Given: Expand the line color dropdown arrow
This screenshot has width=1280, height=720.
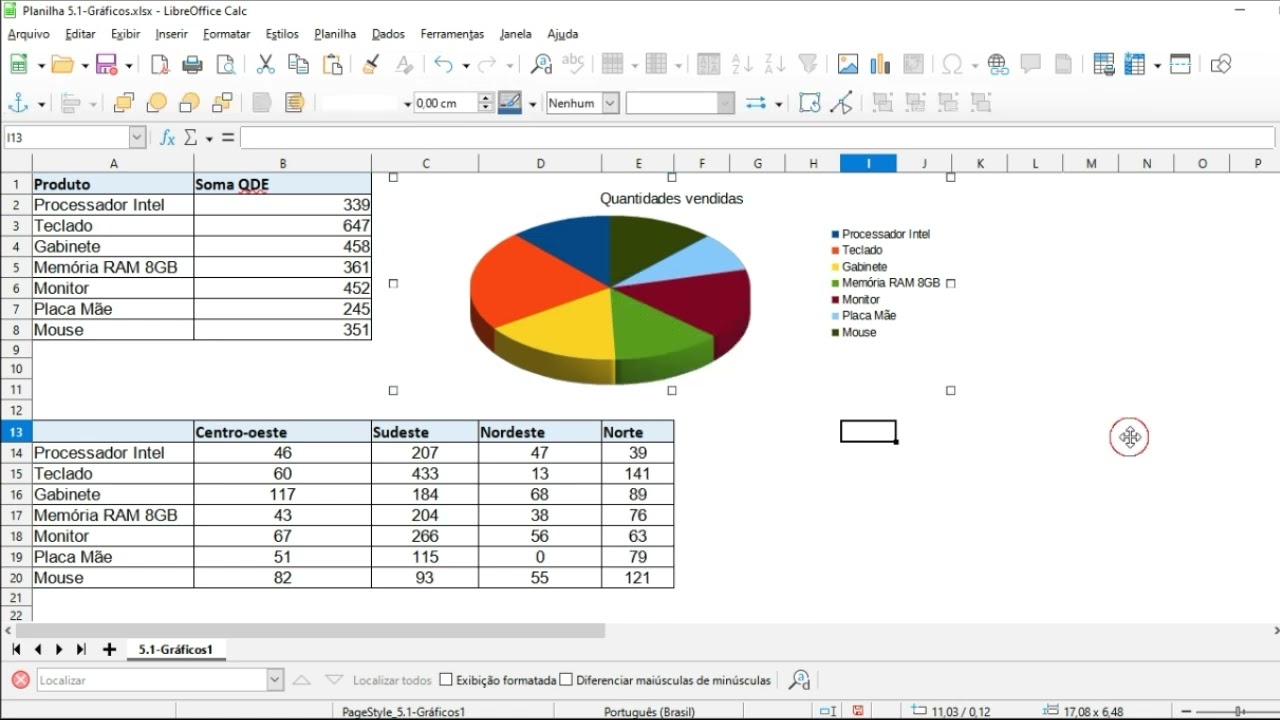Looking at the screenshot, I should point(532,104).
